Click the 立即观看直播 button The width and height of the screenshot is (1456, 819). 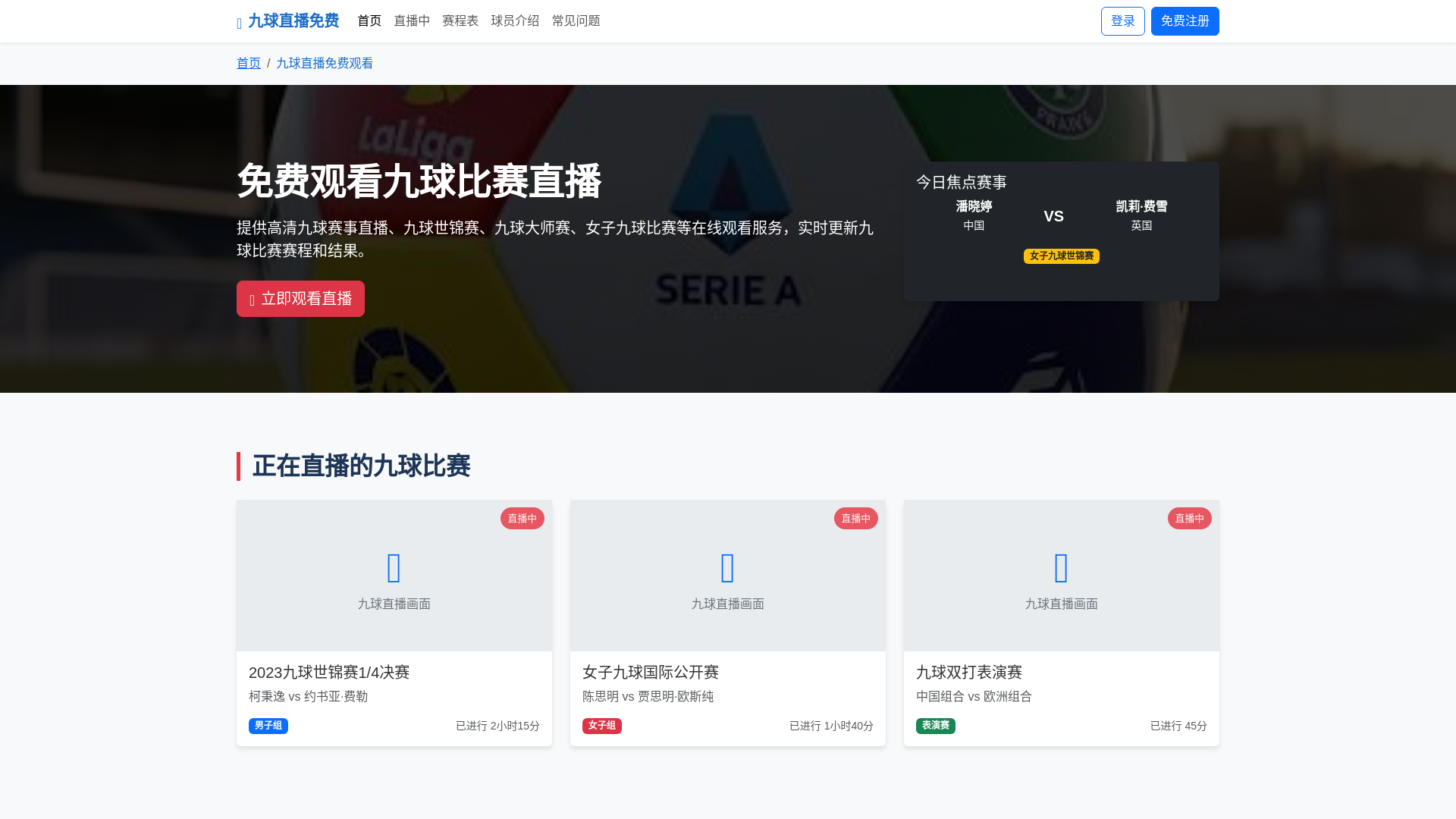300,299
